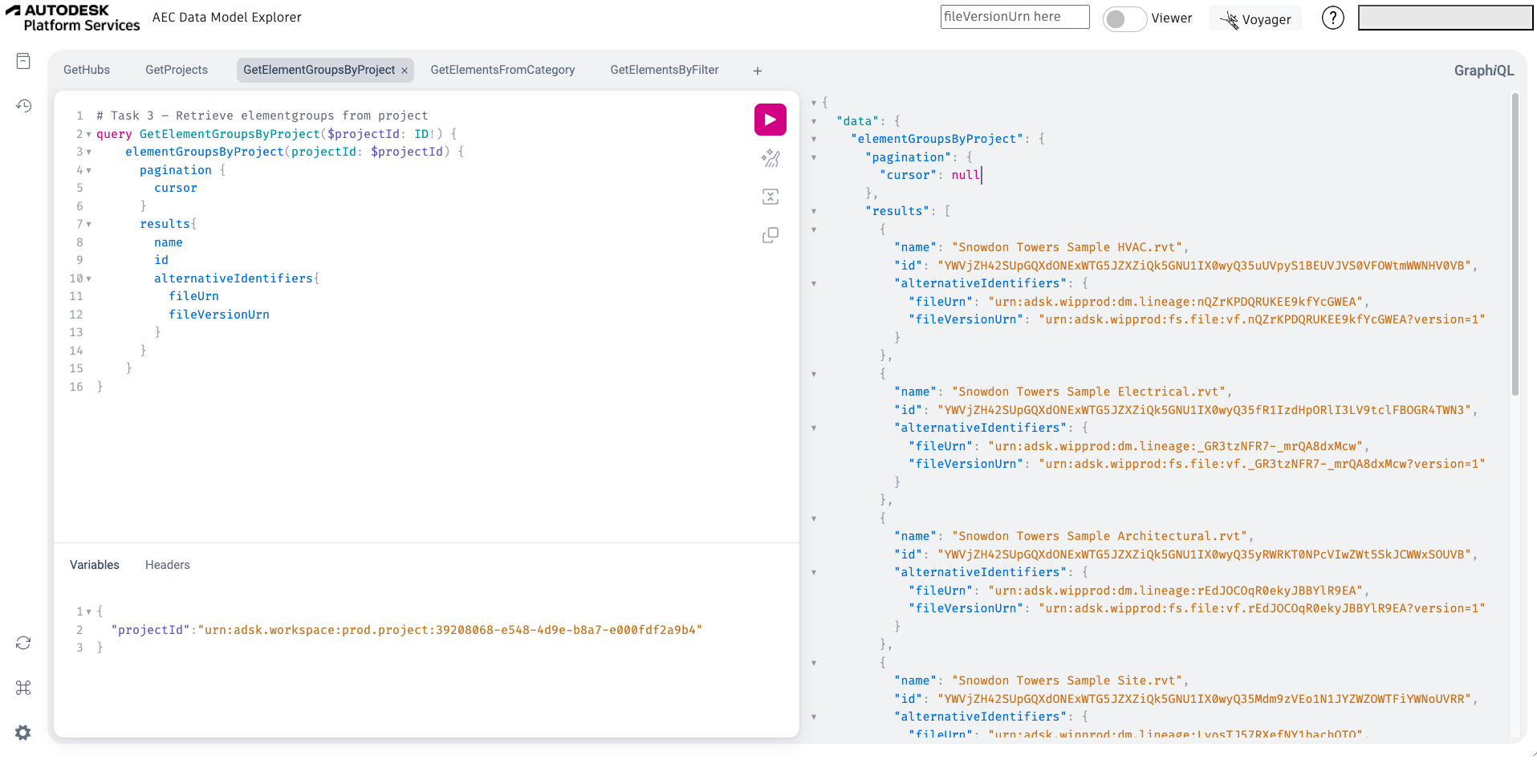This screenshot has width=1537, height=784.
Task: Select the GetElementGroupsByProject tab
Action: tap(319, 70)
